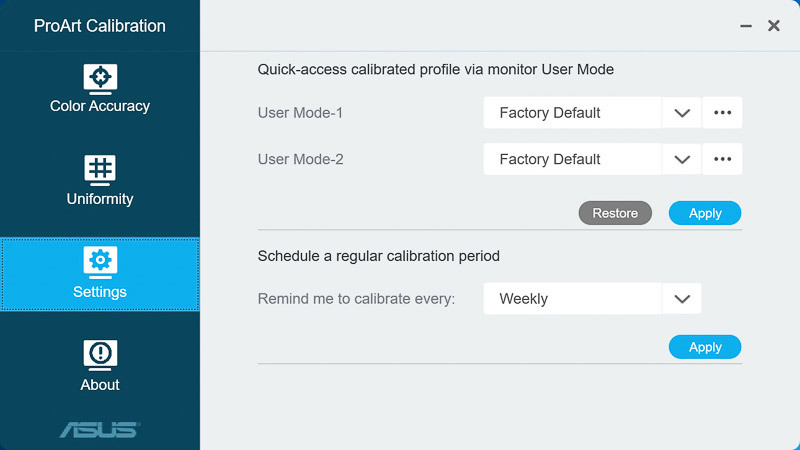Expand the calibration reminder period dropdown arrow
This screenshot has height=450, width=800.
(x=682, y=298)
